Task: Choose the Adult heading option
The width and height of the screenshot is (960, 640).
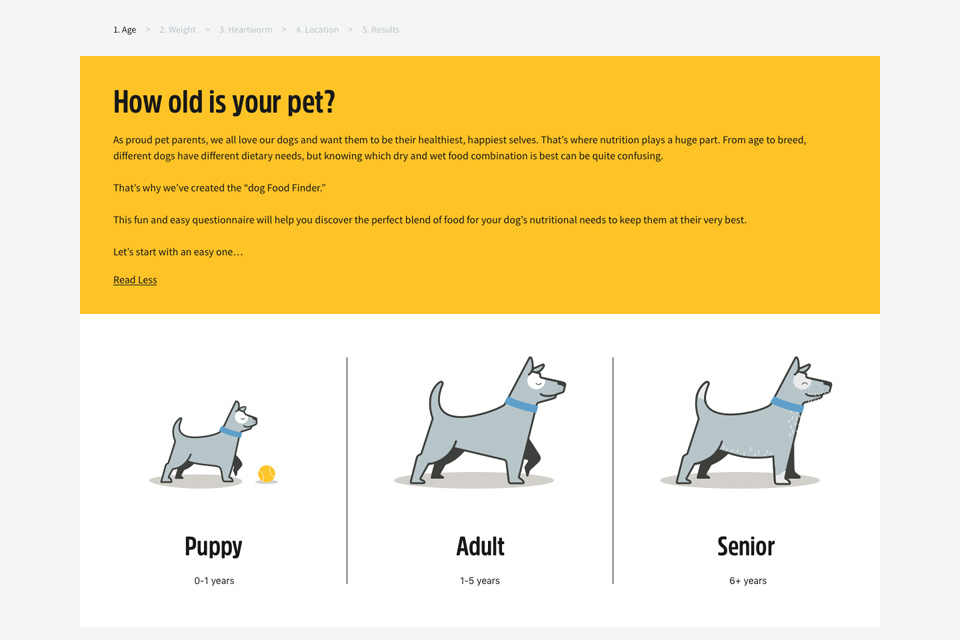Action: [480, 546]
